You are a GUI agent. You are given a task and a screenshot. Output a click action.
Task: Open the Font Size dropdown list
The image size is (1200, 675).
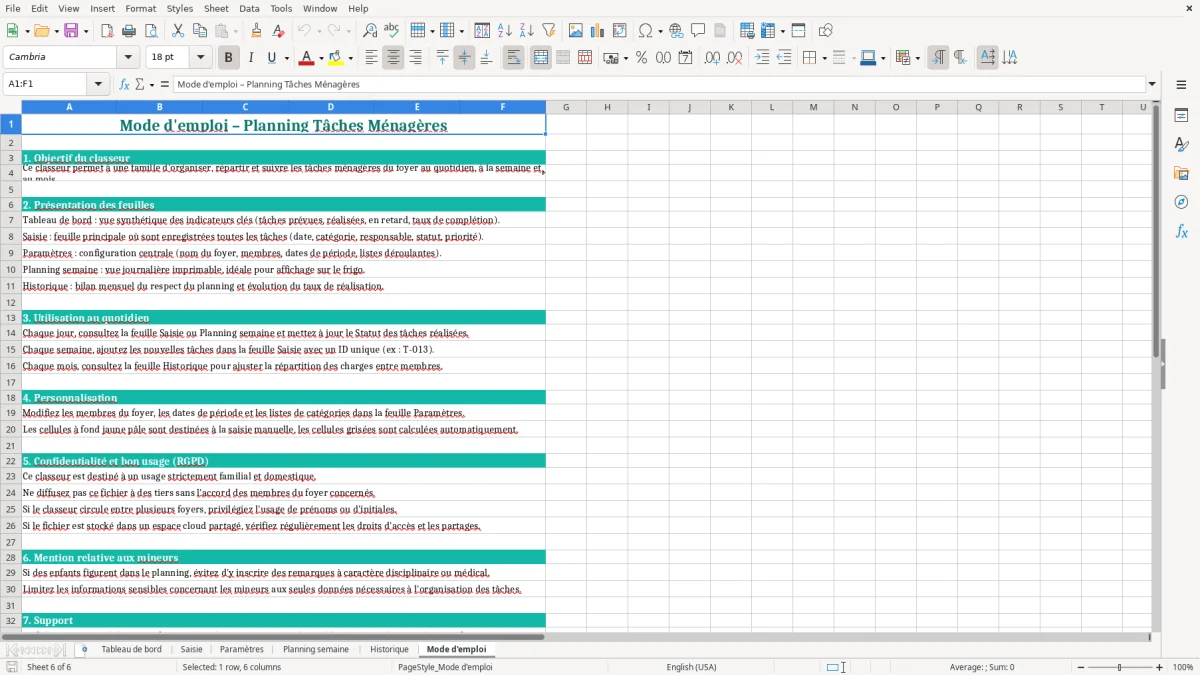coord(200,58)
